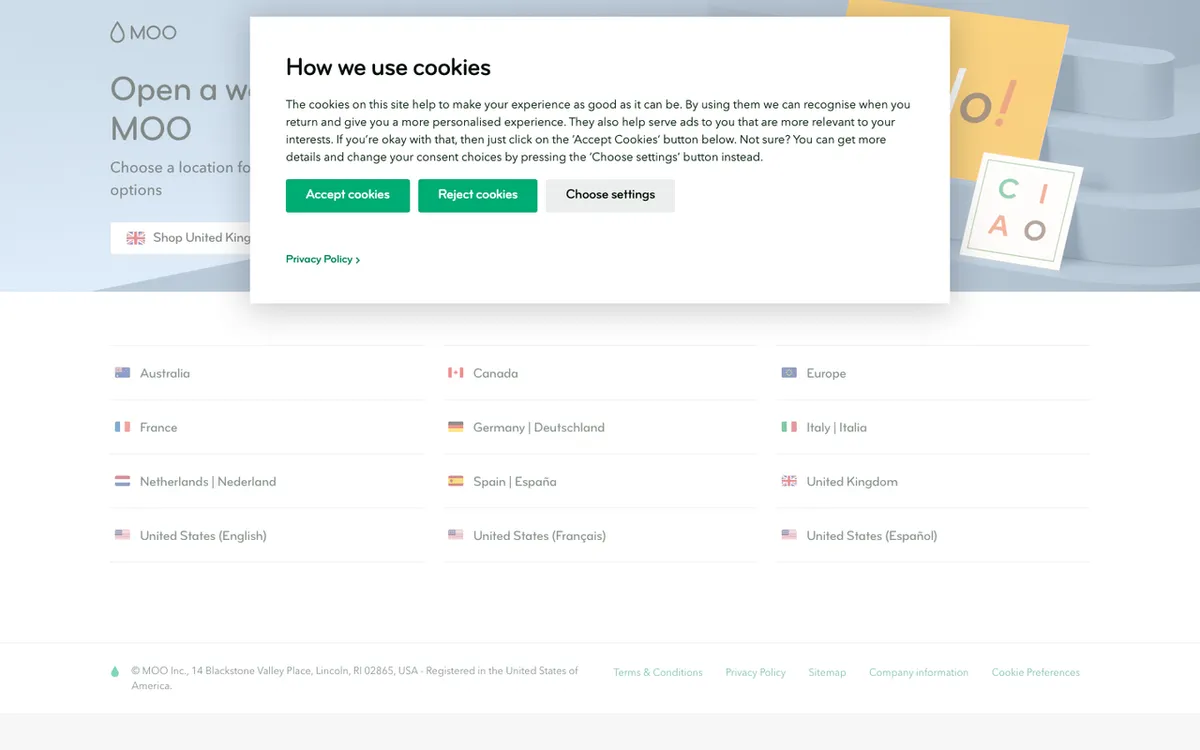The image size is (1200, 750).
Task: Click the Netherlands flag icon
Action: coord(123,481)
